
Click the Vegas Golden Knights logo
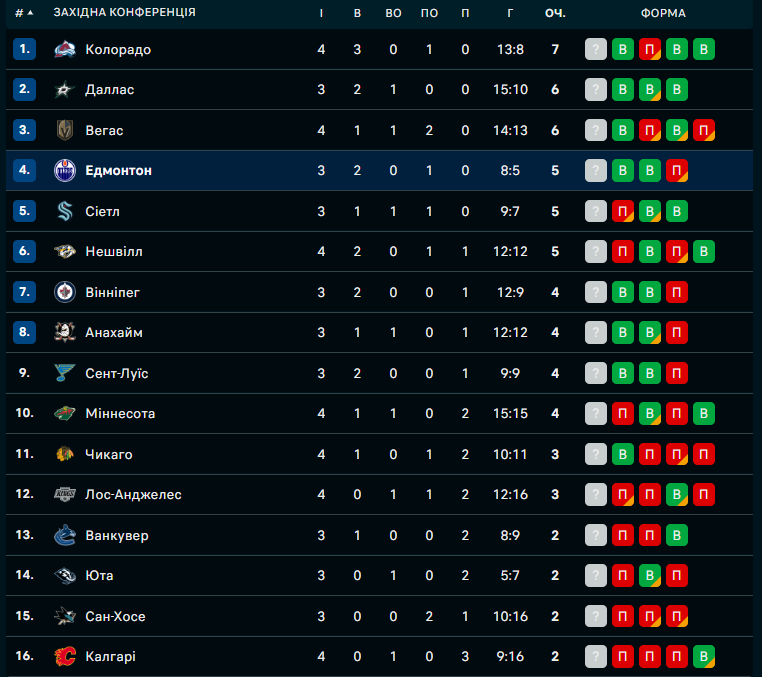click(x=65, y=130)
